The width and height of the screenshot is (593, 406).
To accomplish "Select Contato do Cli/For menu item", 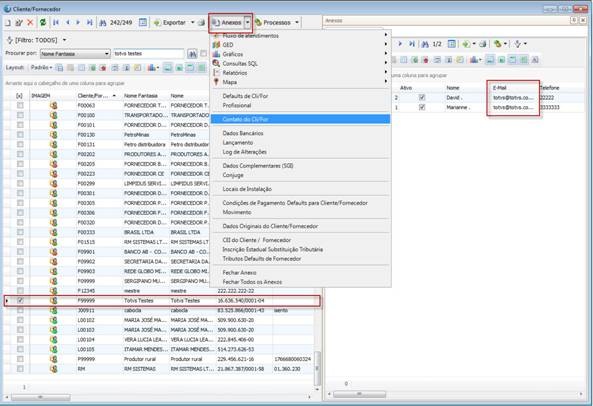I will point(300,119).
